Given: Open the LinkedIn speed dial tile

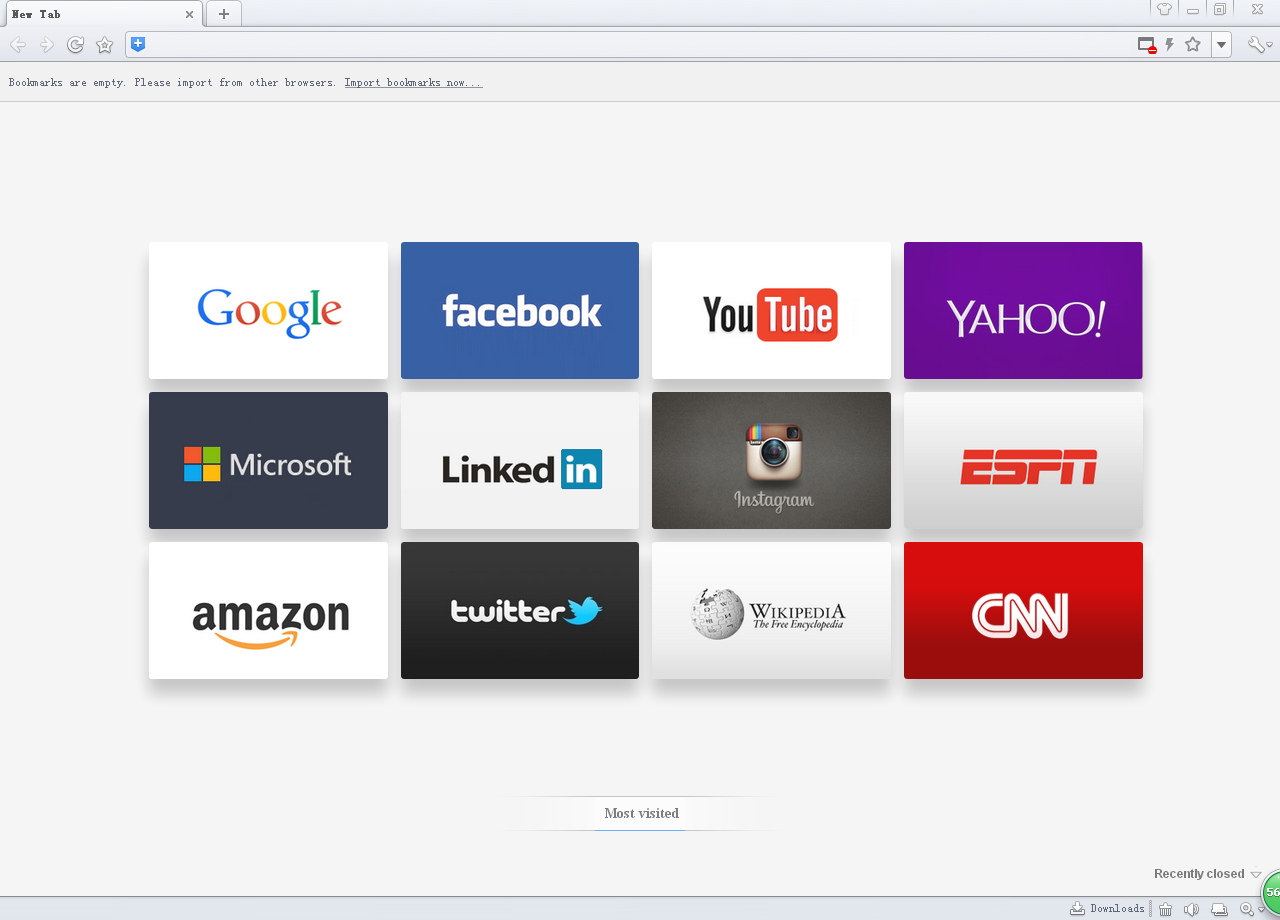Looking at the screenshot, I should click(520, 460).
